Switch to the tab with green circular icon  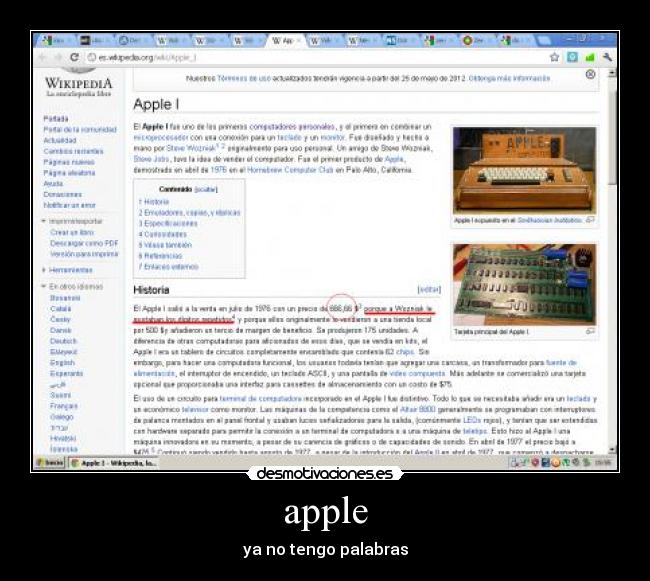(476, 41)
